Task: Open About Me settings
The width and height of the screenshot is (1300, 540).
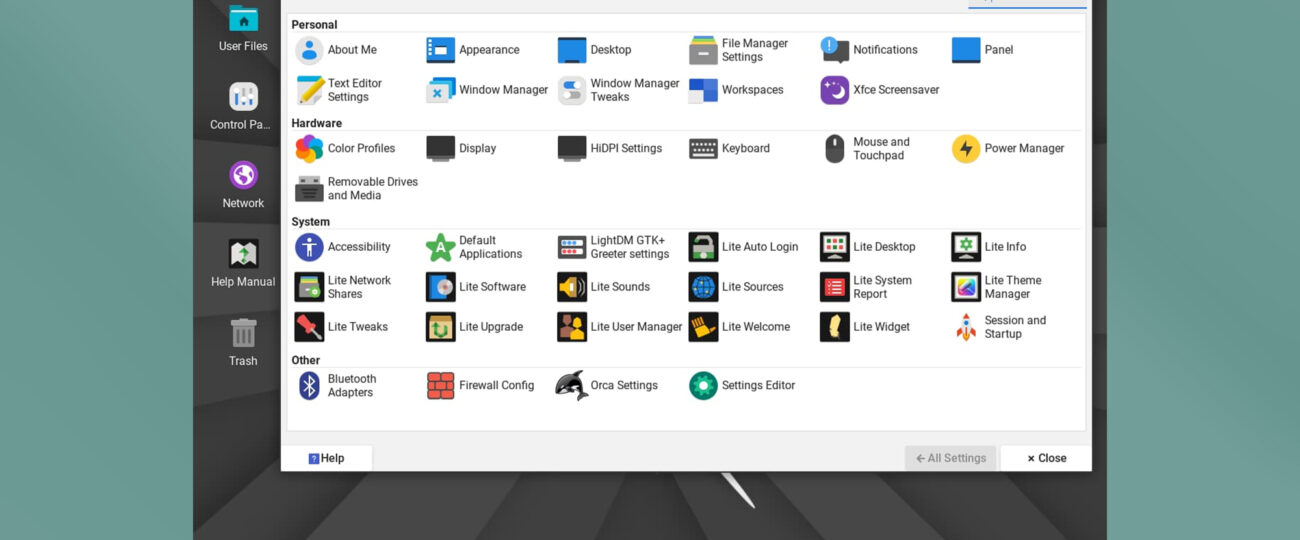Action: [337, 50]
